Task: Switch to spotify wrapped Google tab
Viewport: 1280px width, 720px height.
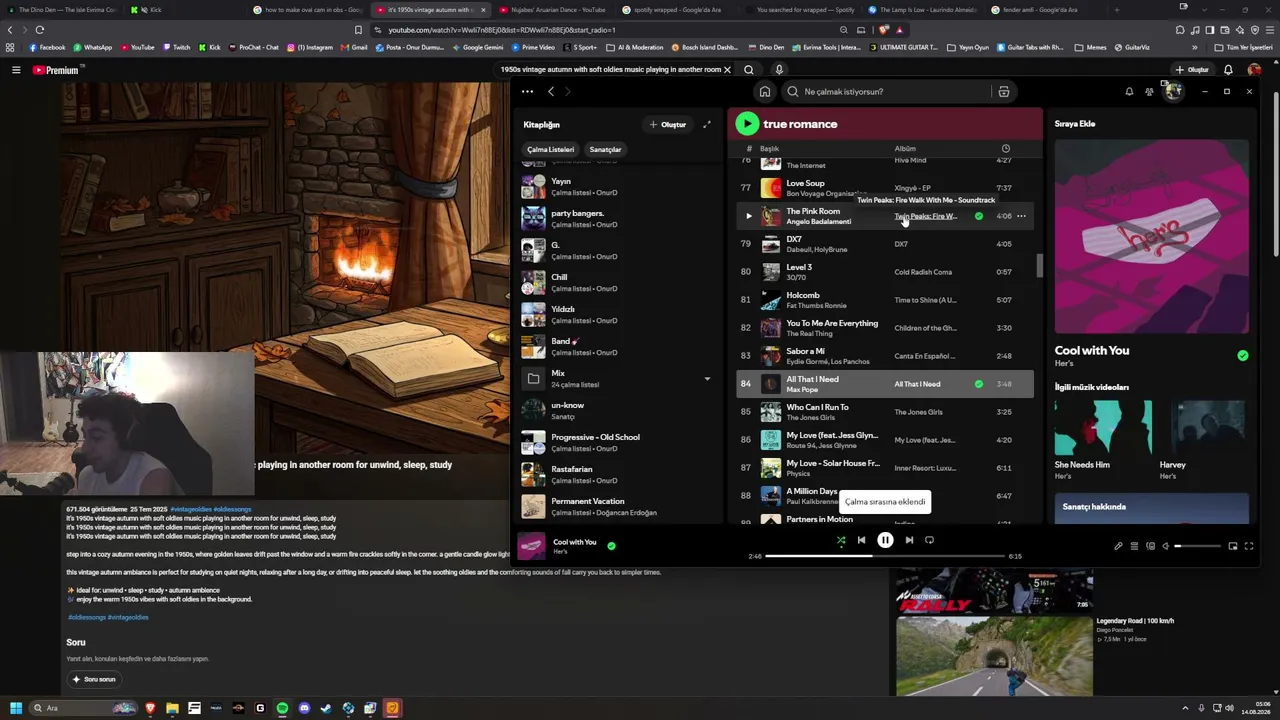Action: point(674,10)
